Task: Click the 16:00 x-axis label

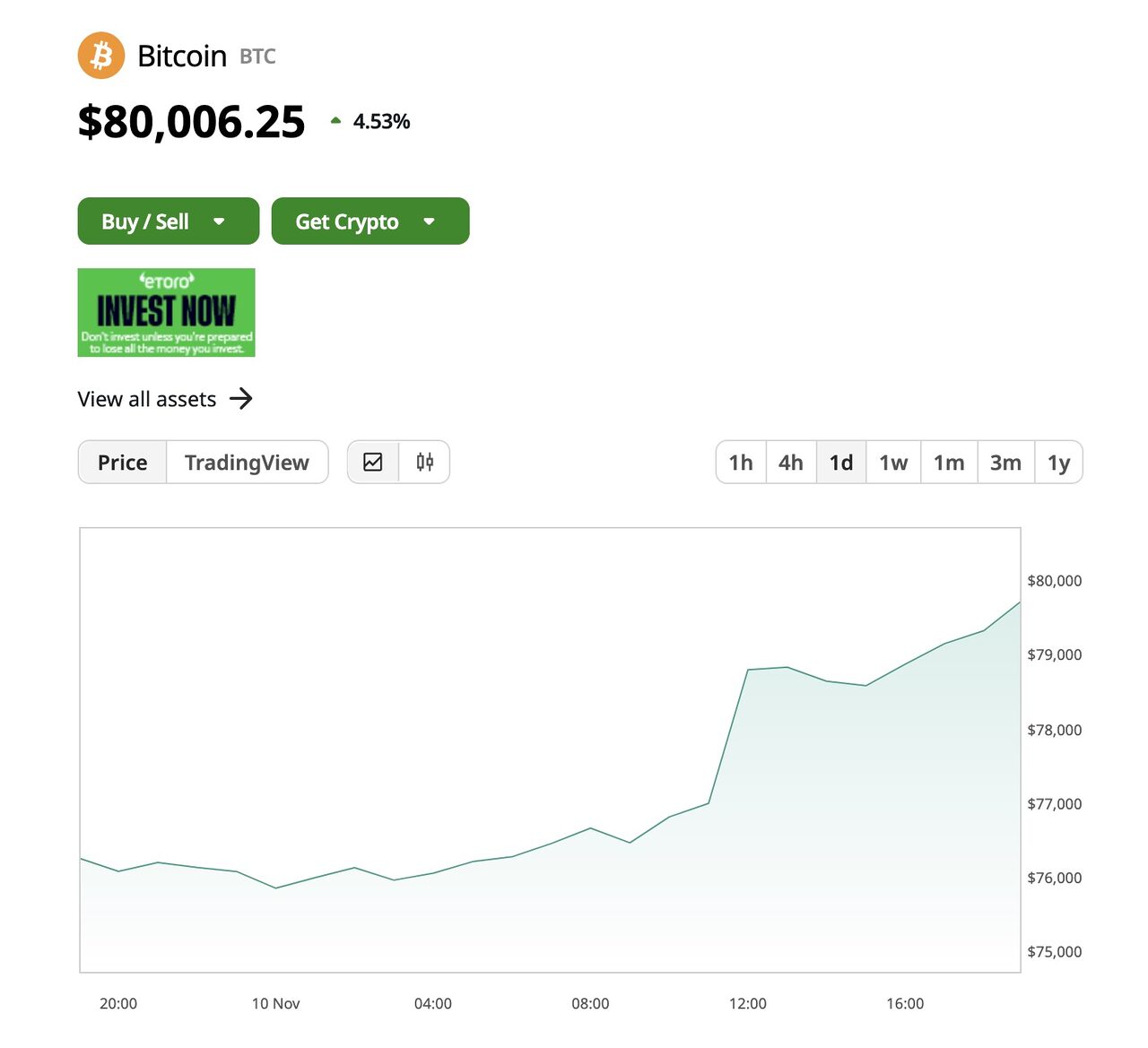Action: pos(905,1003)
